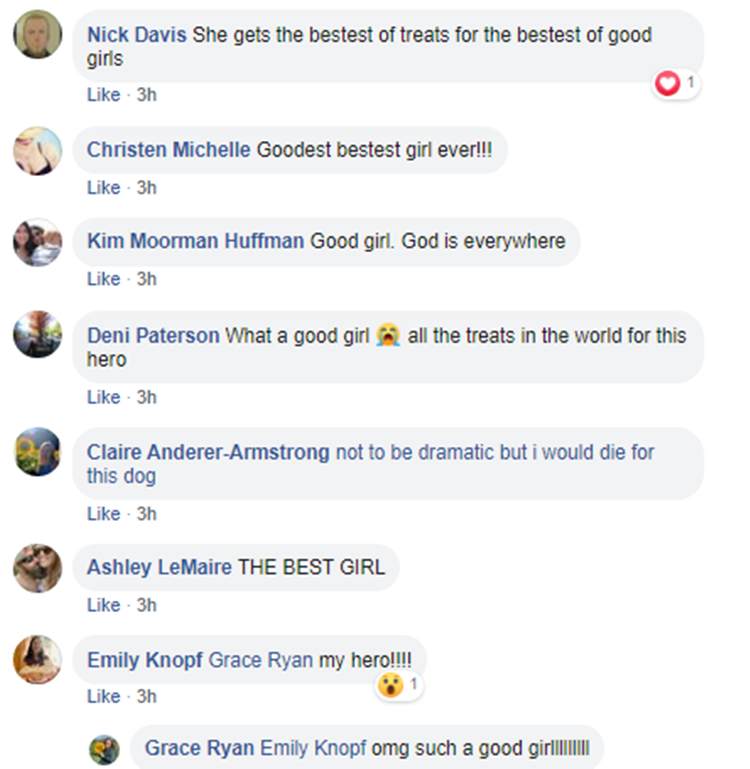Click the wow reaction on Emily Knopf's comment

390,685
